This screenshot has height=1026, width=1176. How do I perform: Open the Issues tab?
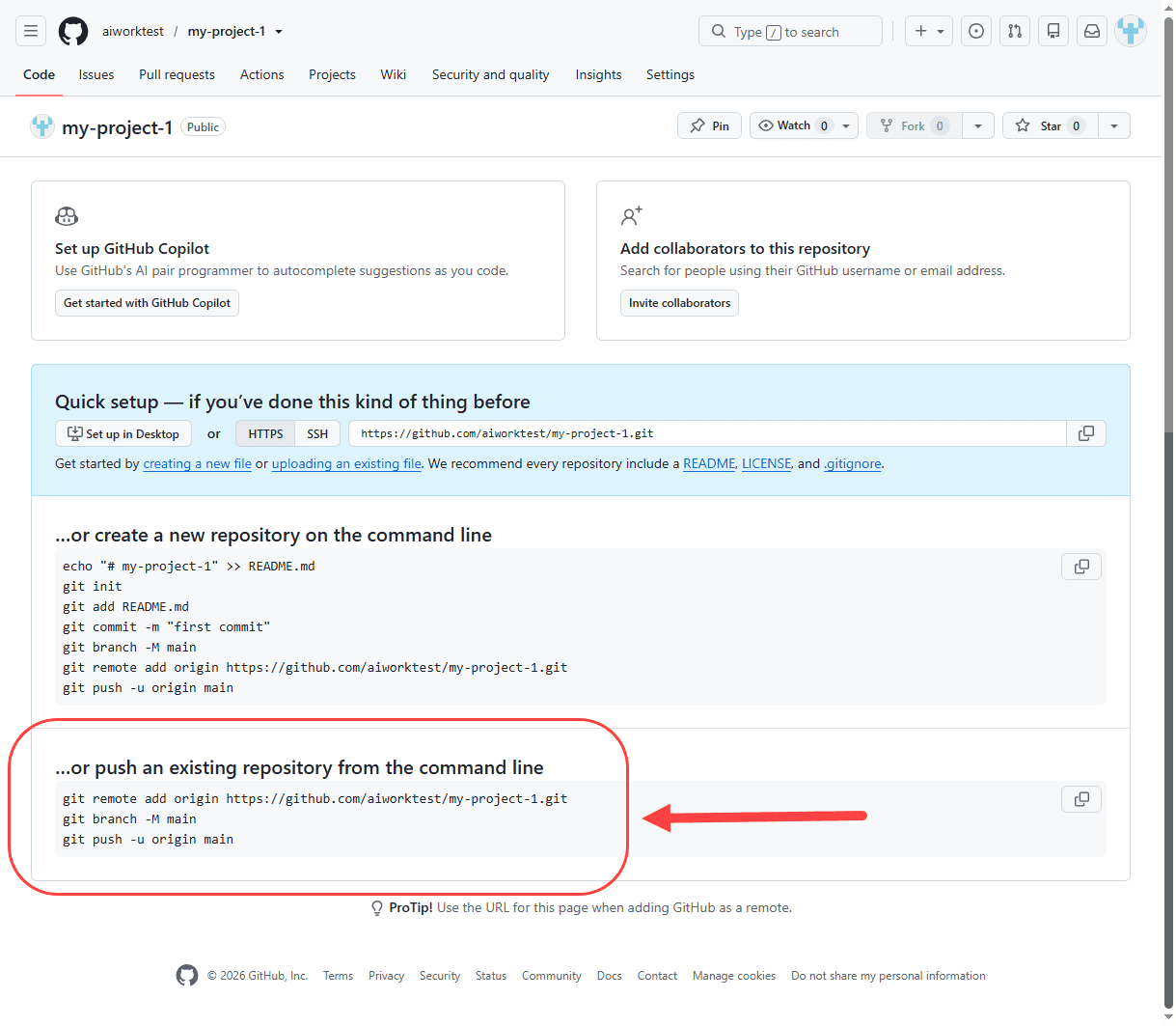pyautogui.click(x=96, y=74)
